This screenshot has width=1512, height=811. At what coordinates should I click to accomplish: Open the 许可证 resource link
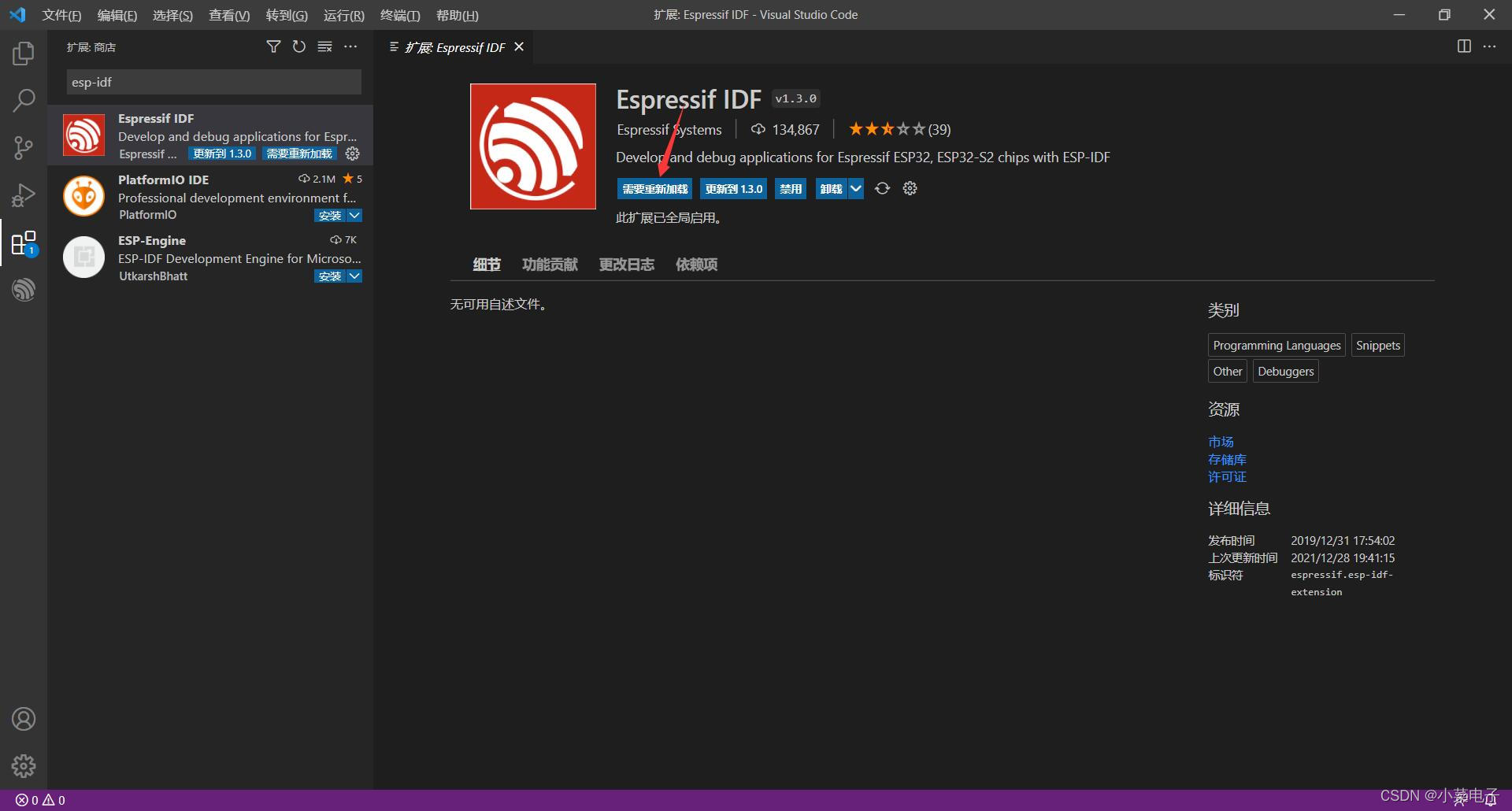1227,476
